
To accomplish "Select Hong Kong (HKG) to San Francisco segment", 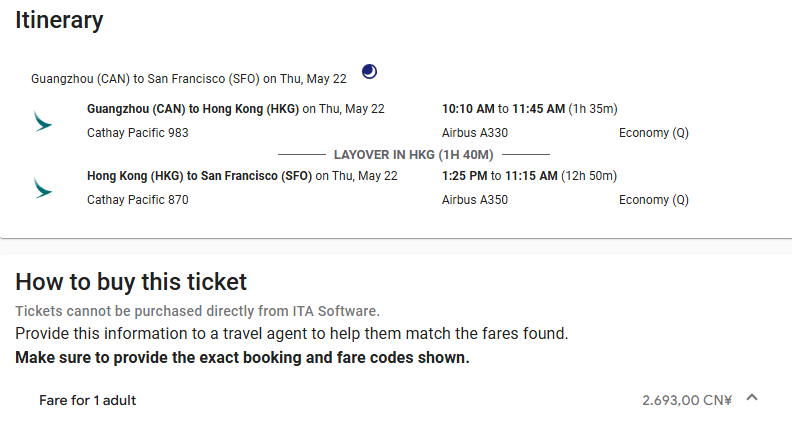I will 200,176.
